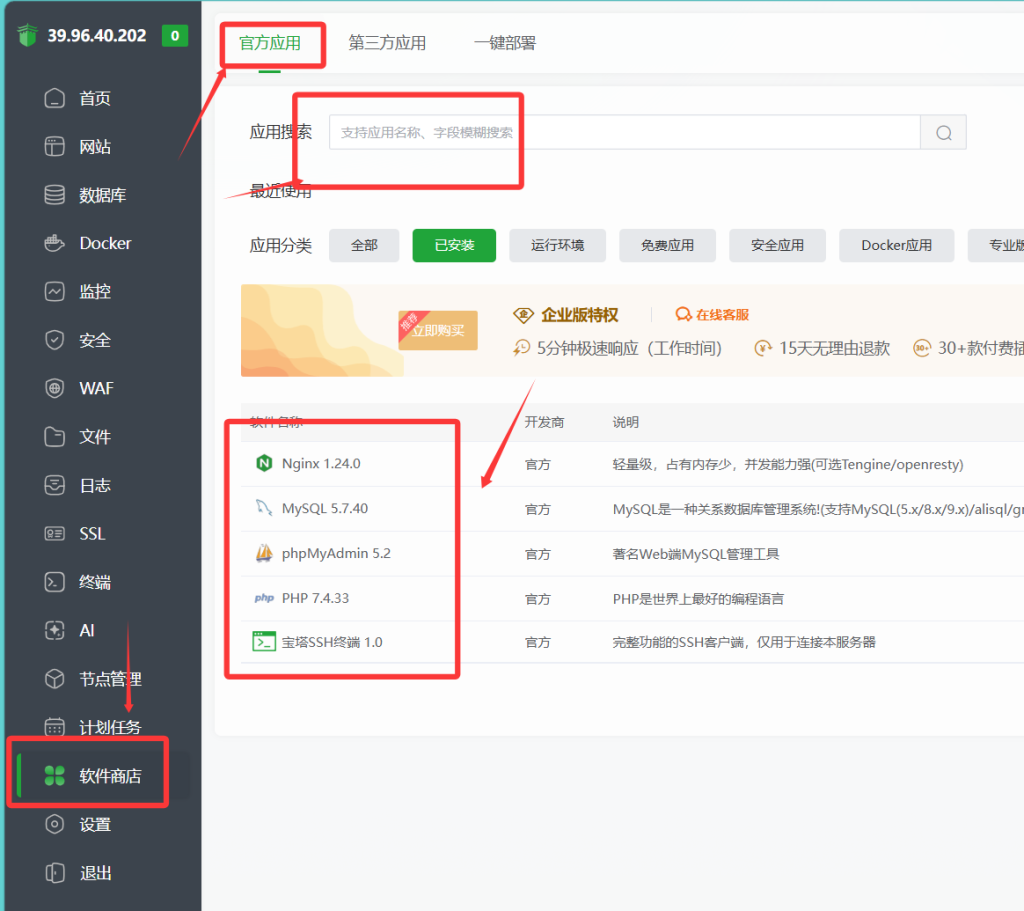This screenshot has height=911, width=1024.
Task: Open the MySQL 5.7.40 entry
Action: pyautogui.click(x=325, y=509)
